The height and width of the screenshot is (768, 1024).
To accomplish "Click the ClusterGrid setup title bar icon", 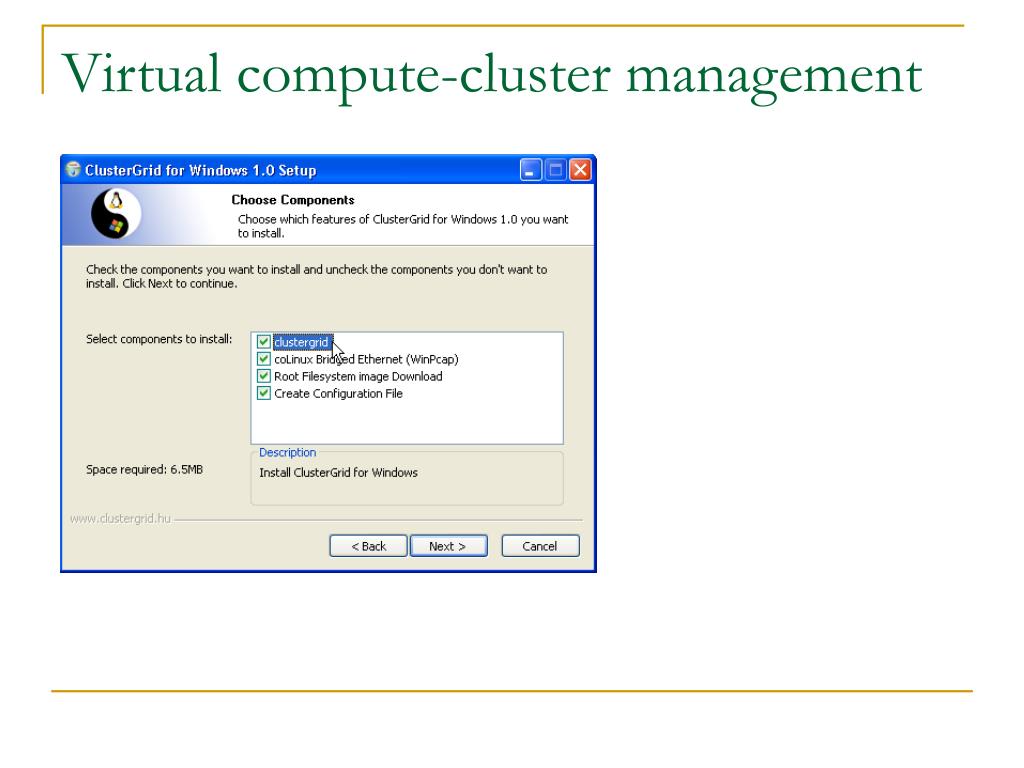I will (x=73, y=170).
